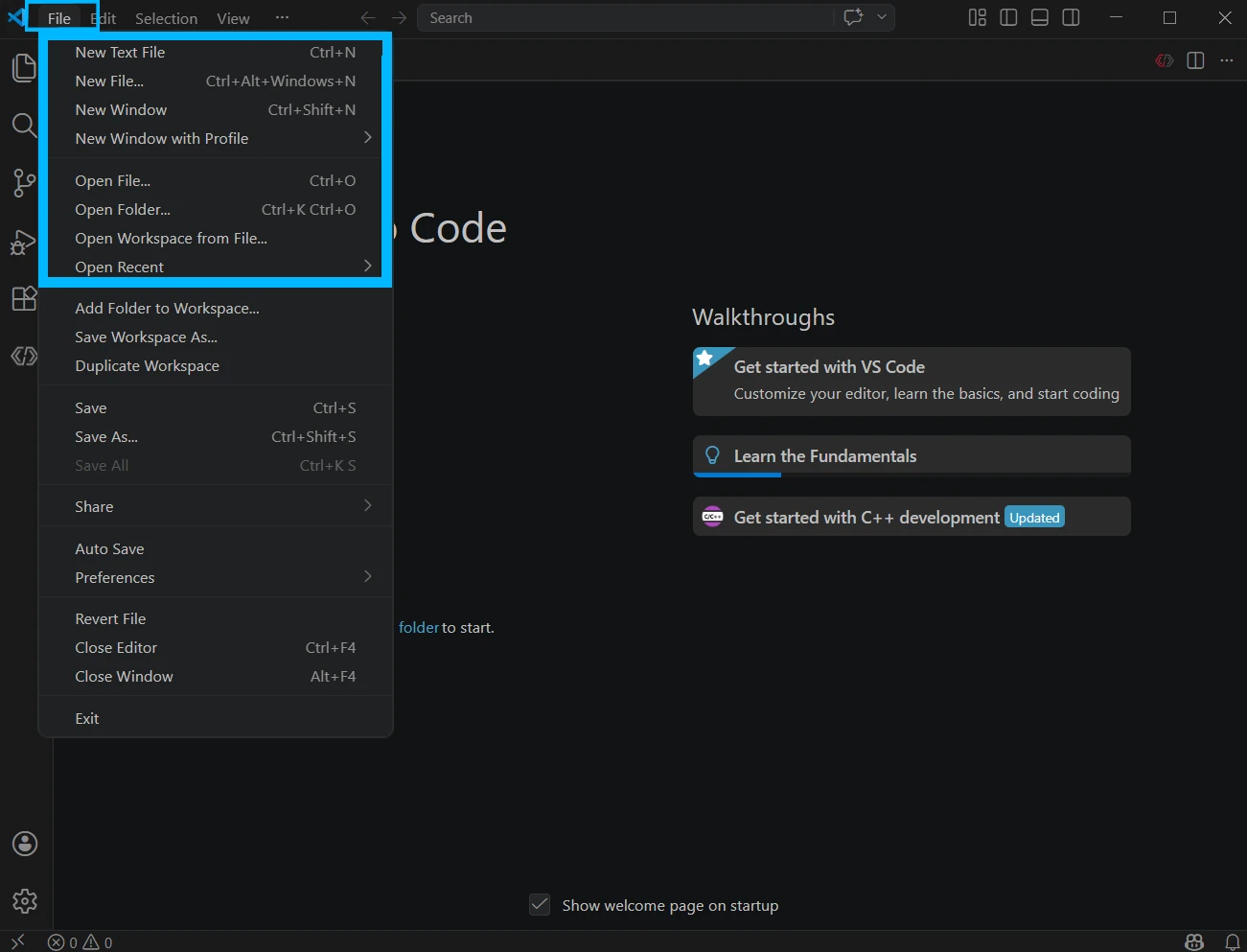Screen dimensions: 1247x952
Task: Open Source Control view
Action: (25, 183)
